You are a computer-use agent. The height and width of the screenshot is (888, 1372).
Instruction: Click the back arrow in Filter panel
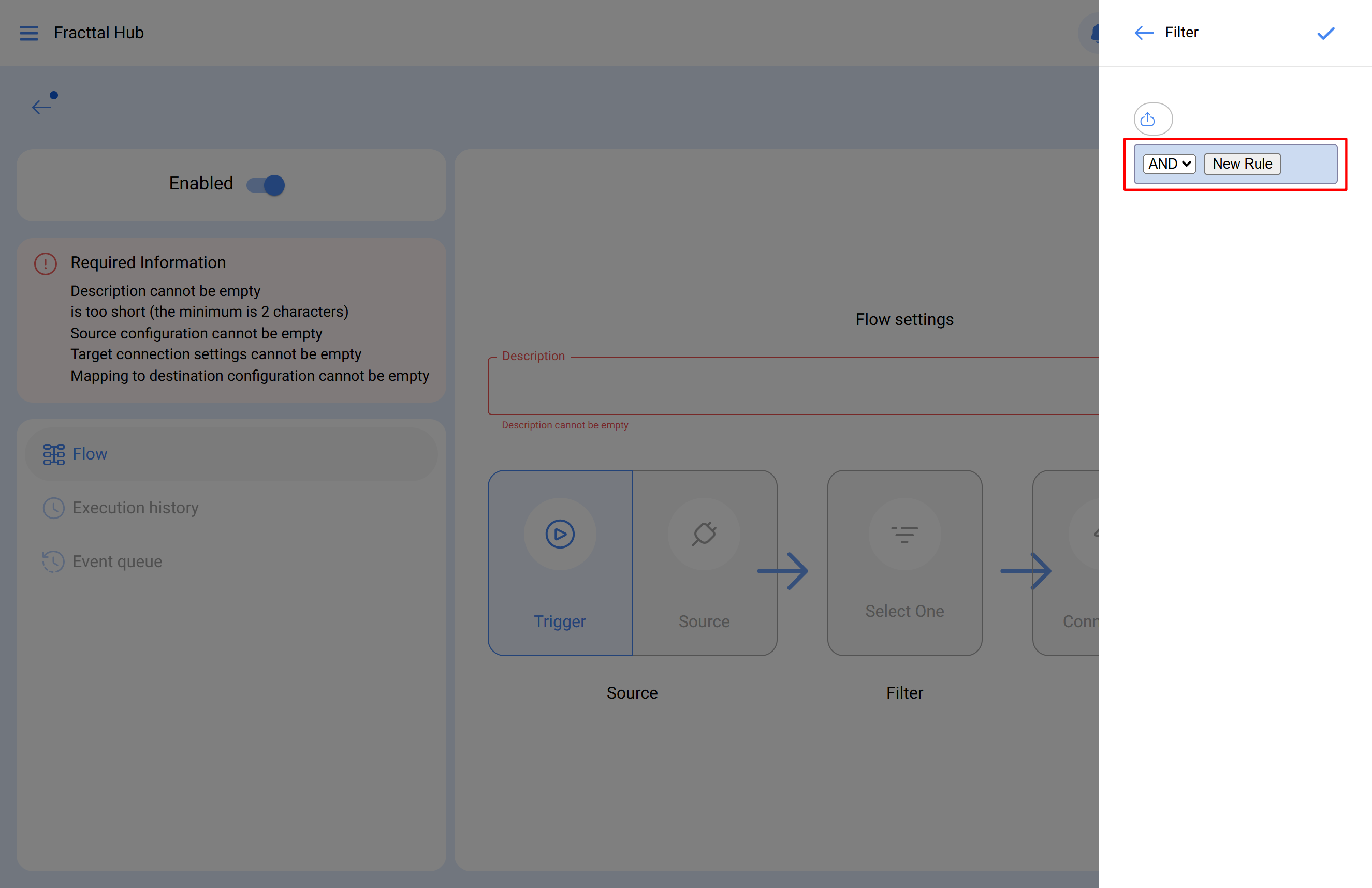pos(1143,33)
